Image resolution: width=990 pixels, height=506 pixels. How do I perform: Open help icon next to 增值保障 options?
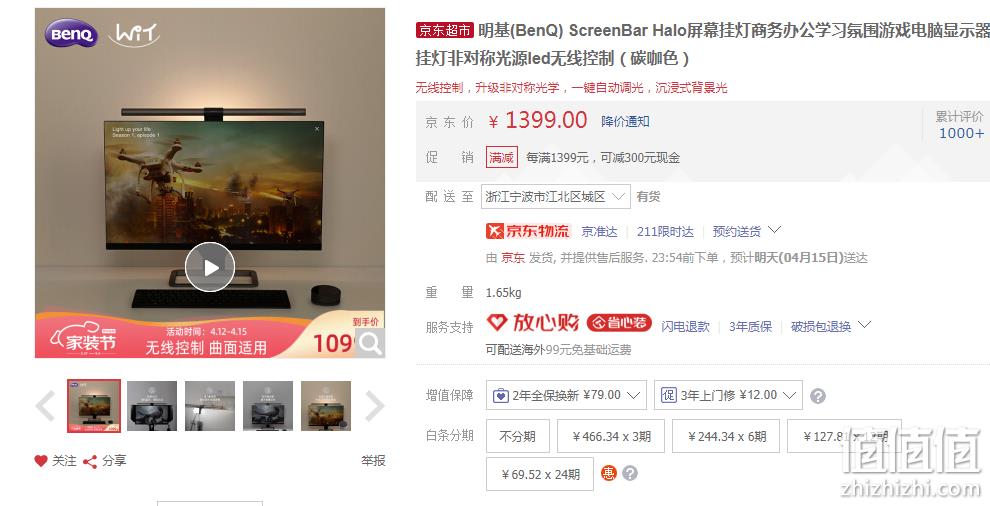tap(818, 396)
